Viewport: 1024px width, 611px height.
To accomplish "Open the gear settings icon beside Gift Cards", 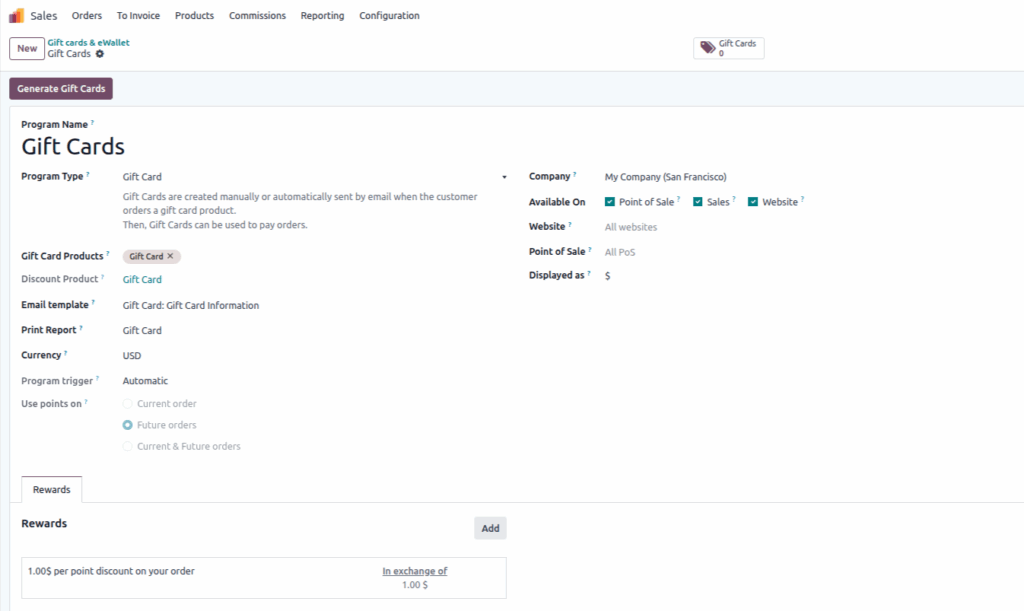I will 100,54.
